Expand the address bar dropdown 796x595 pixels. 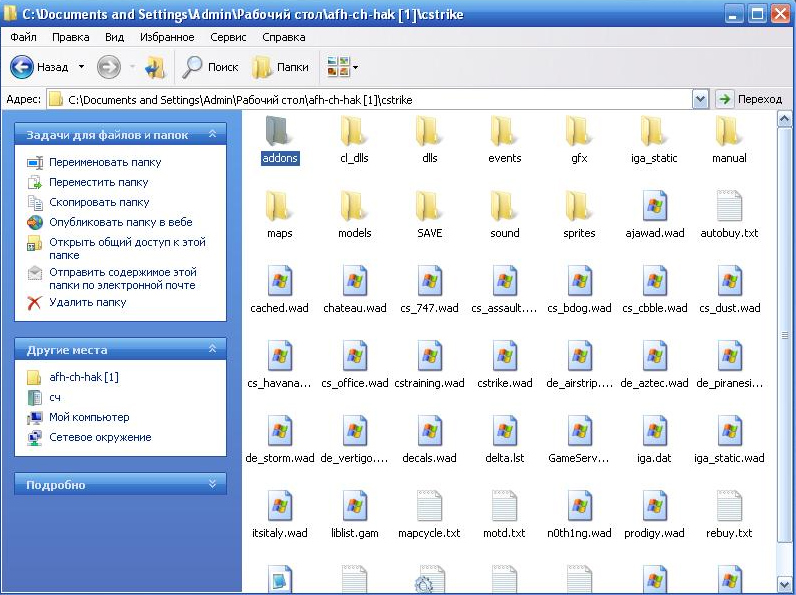700,100
